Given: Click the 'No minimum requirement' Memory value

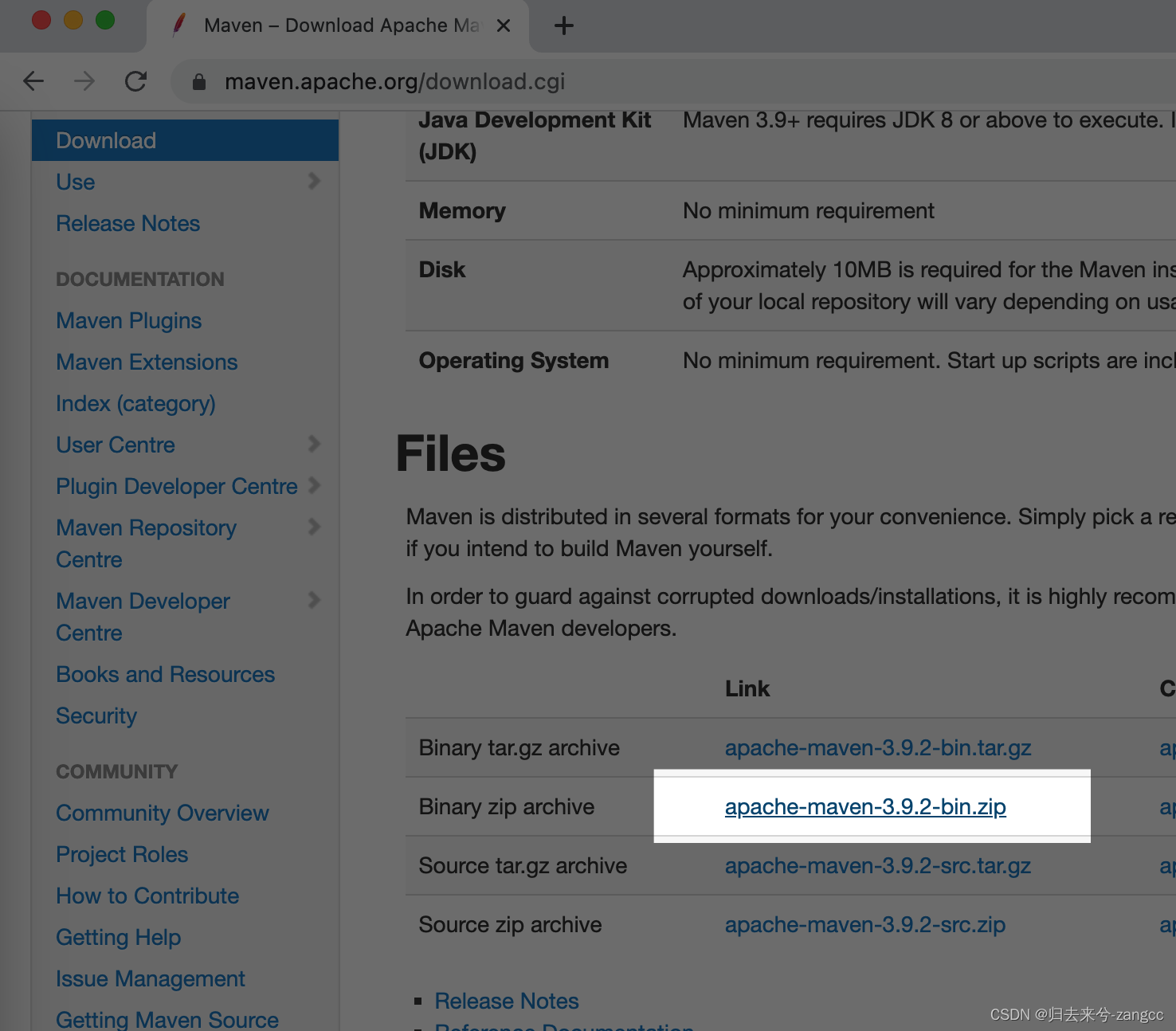Looking at the screenshot, I should (809, 210).
